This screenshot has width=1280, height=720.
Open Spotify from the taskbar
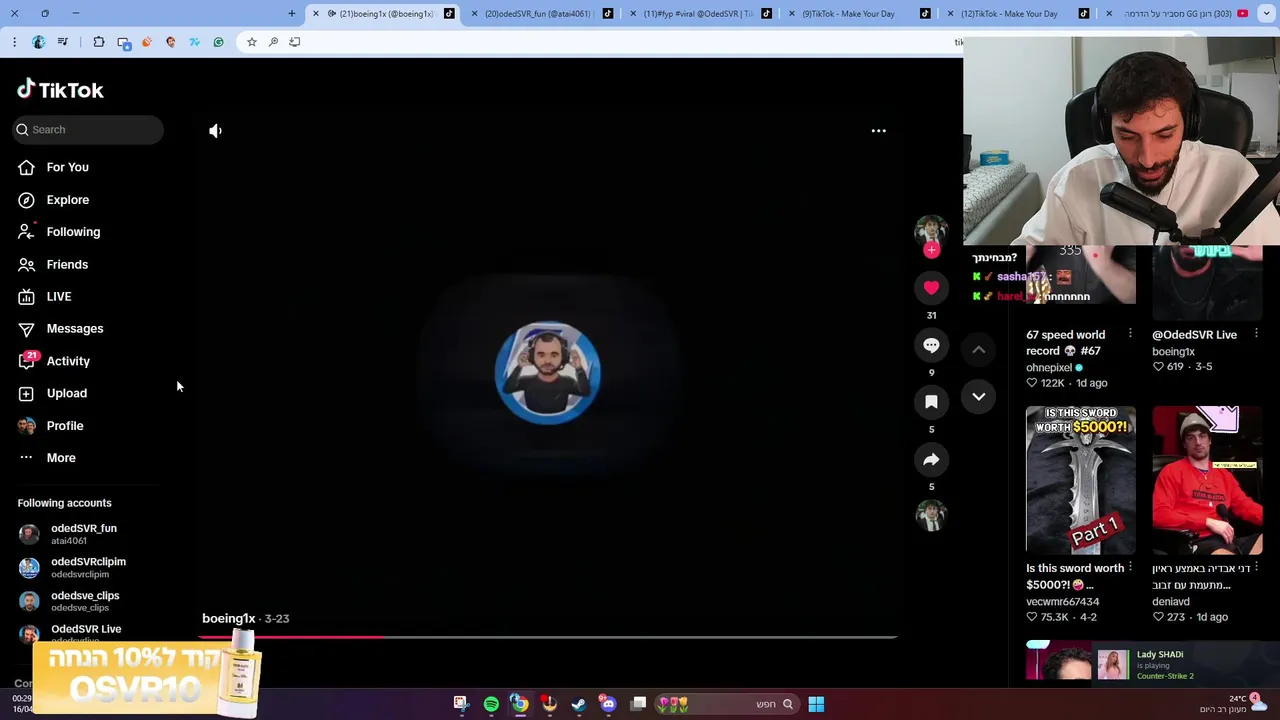(x=491, y=704)
